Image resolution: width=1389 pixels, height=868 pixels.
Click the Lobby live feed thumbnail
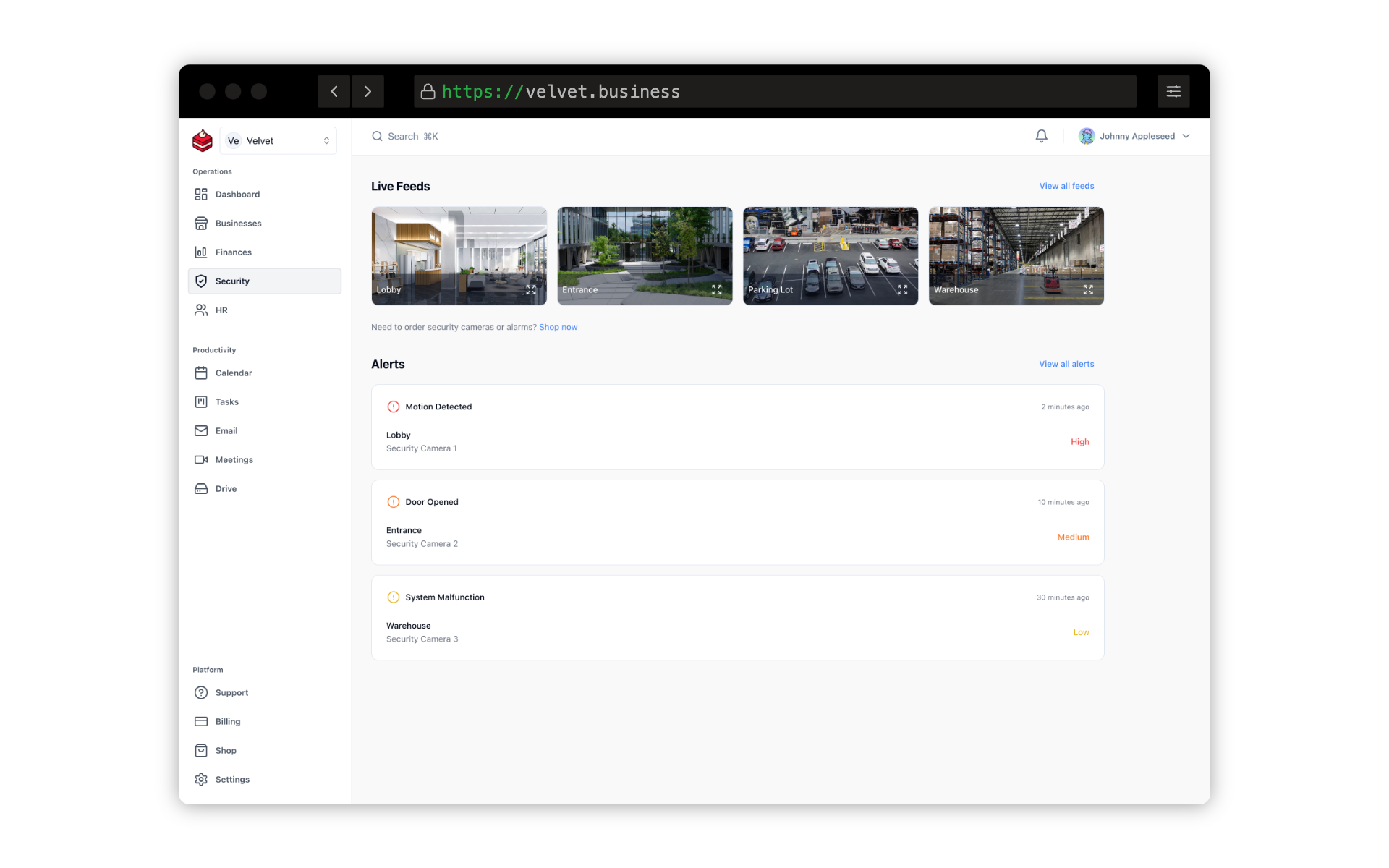click(x=458, y=255)
